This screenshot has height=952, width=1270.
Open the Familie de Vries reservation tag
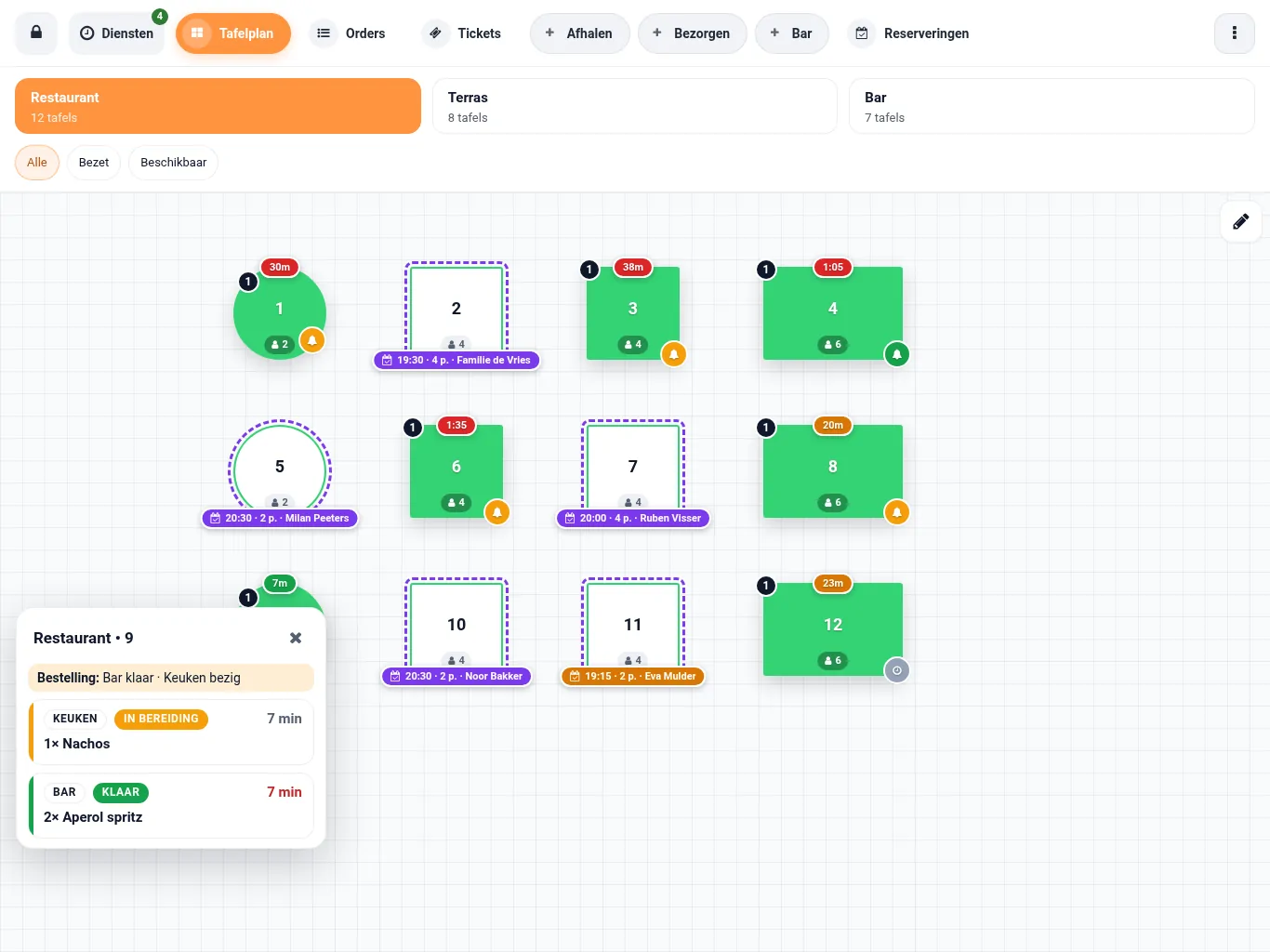456,360
